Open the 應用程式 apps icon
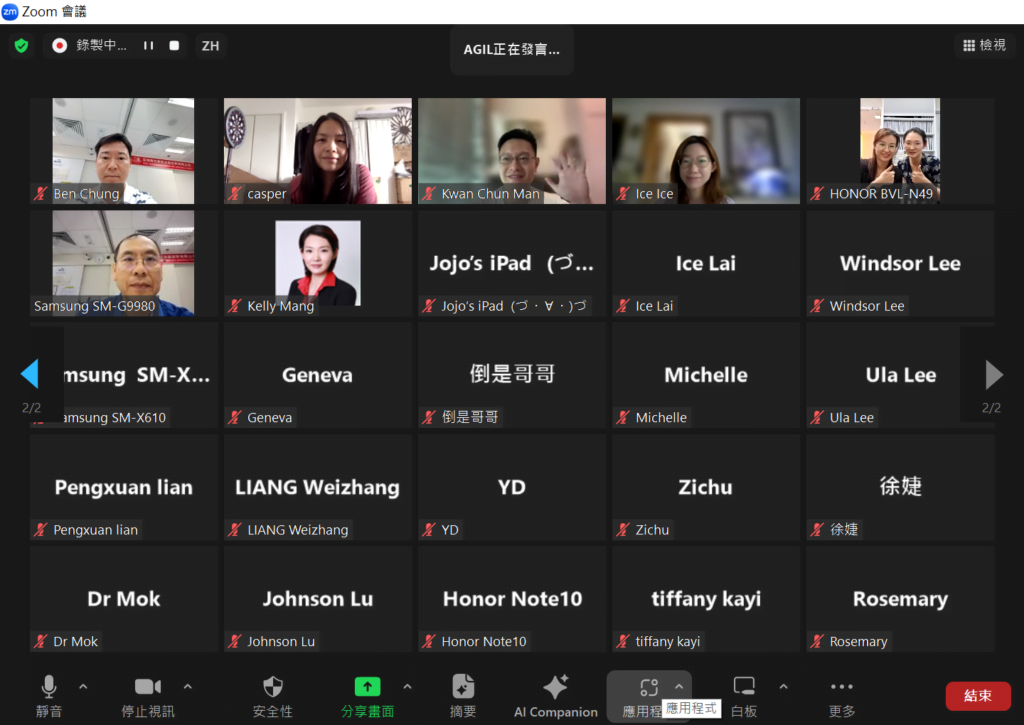1024x725 pixels. [x=648, y=687]
